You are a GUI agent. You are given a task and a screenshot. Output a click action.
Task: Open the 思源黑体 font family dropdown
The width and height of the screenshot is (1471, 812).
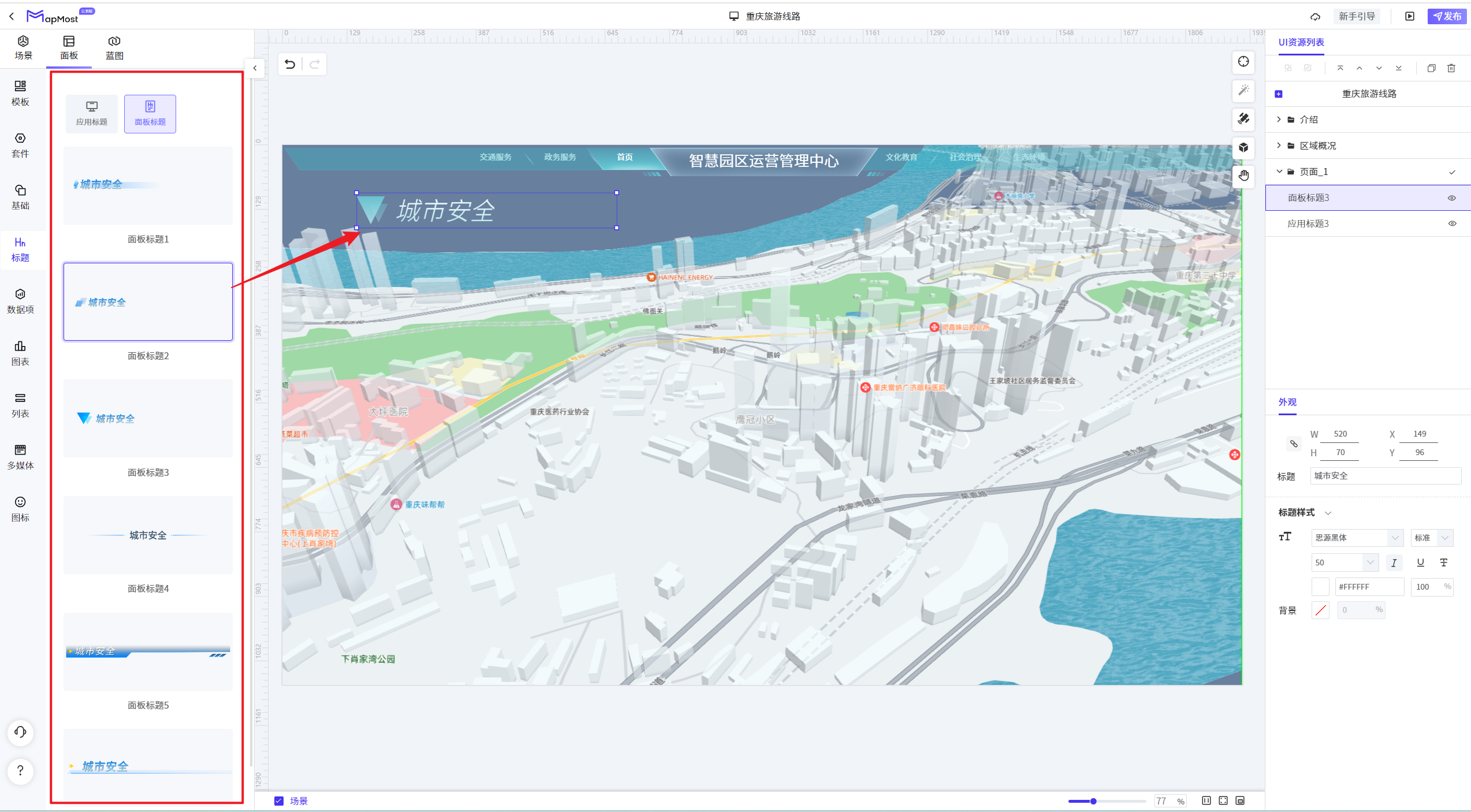pos(1357,538)
